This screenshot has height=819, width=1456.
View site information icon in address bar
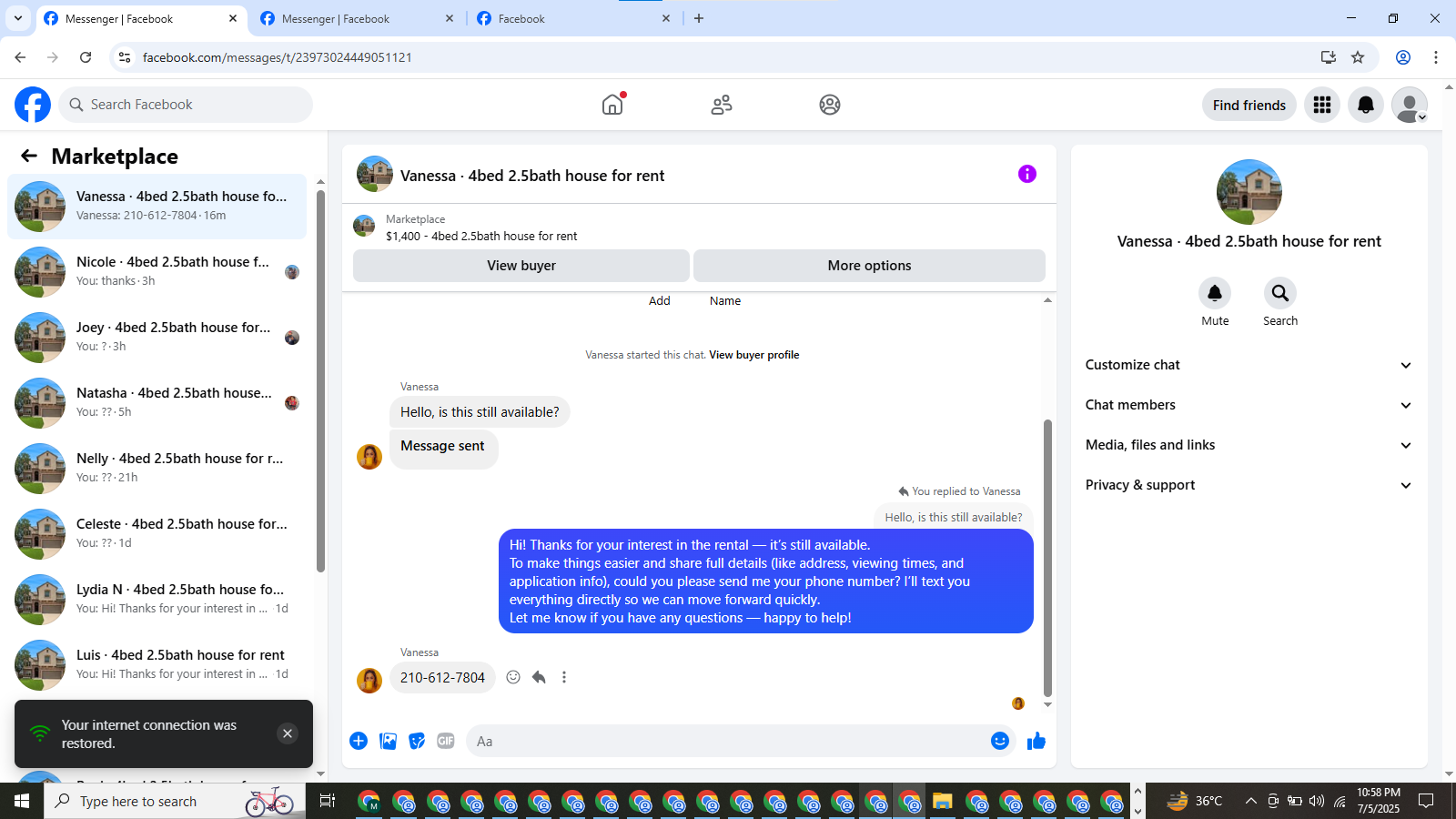[125, 57]
